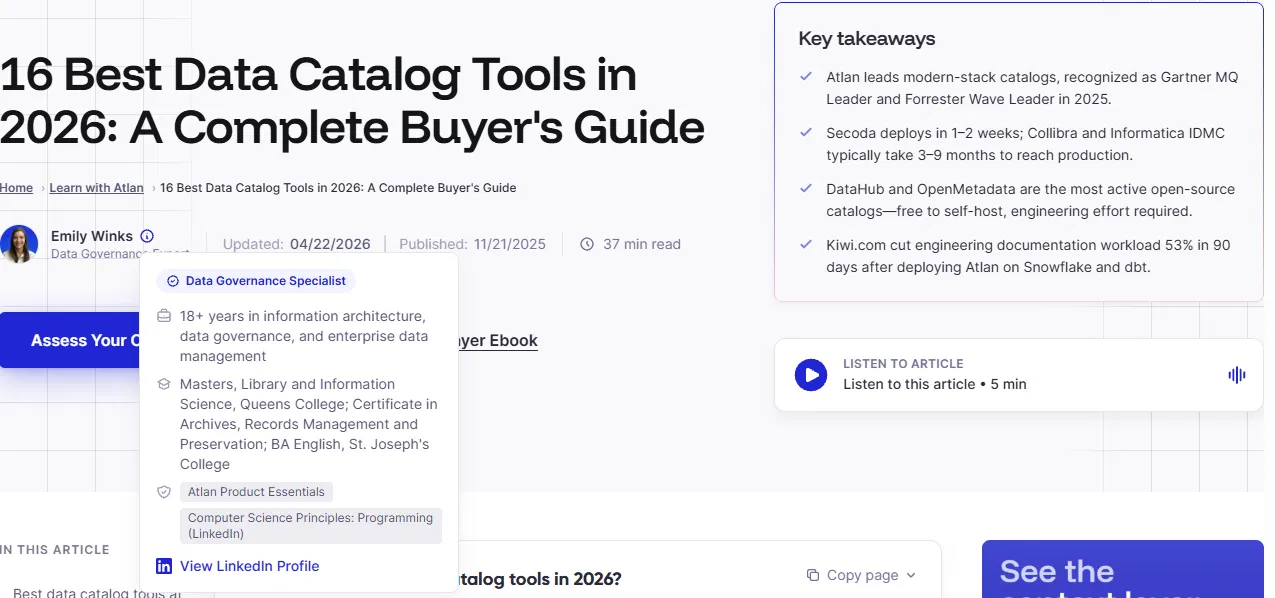Click the info icon next to Emily Winks
Viewport: 1275px width, 598px height.
click(147, 236)
